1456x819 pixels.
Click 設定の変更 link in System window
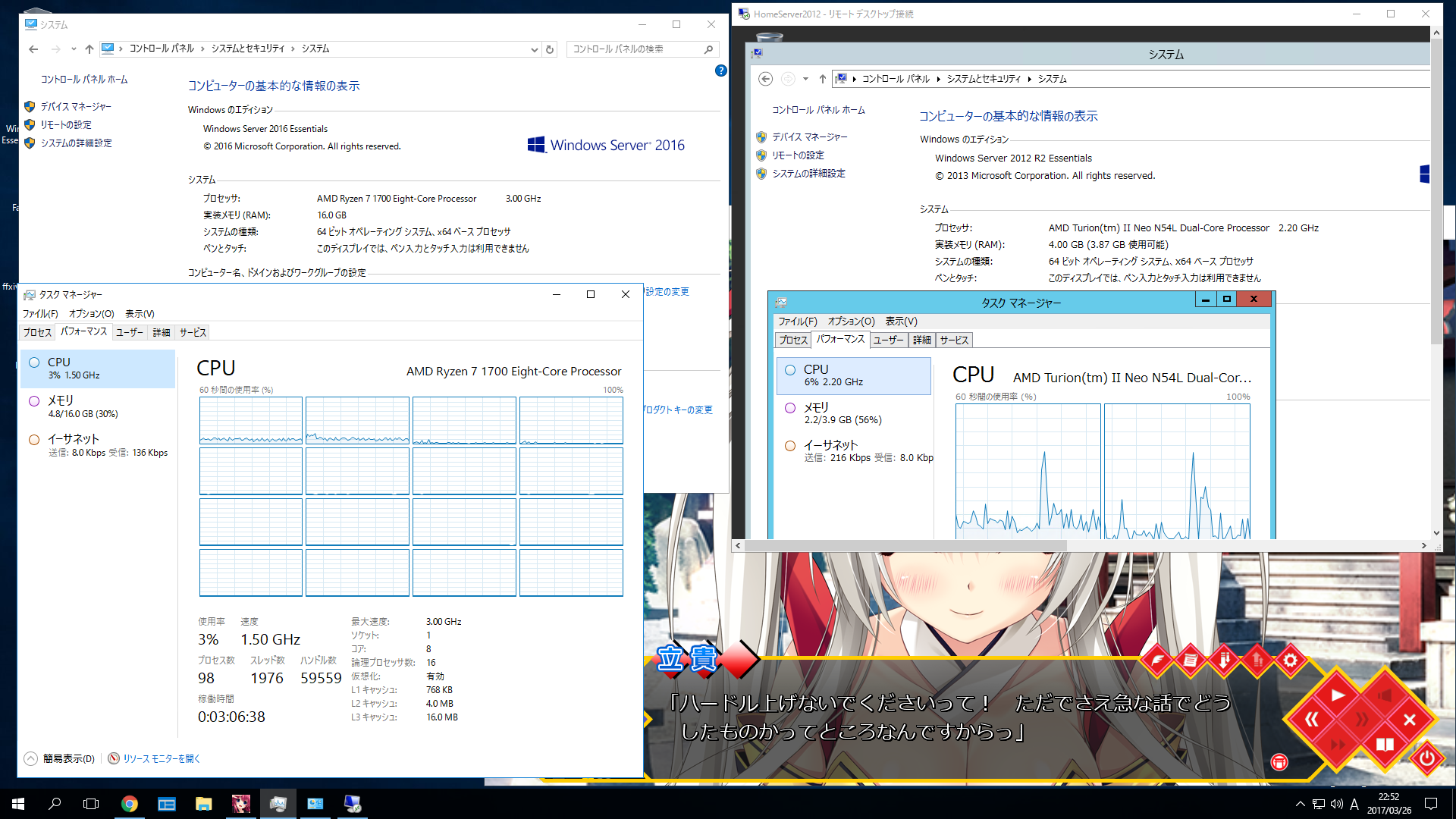tap(667, 292)
